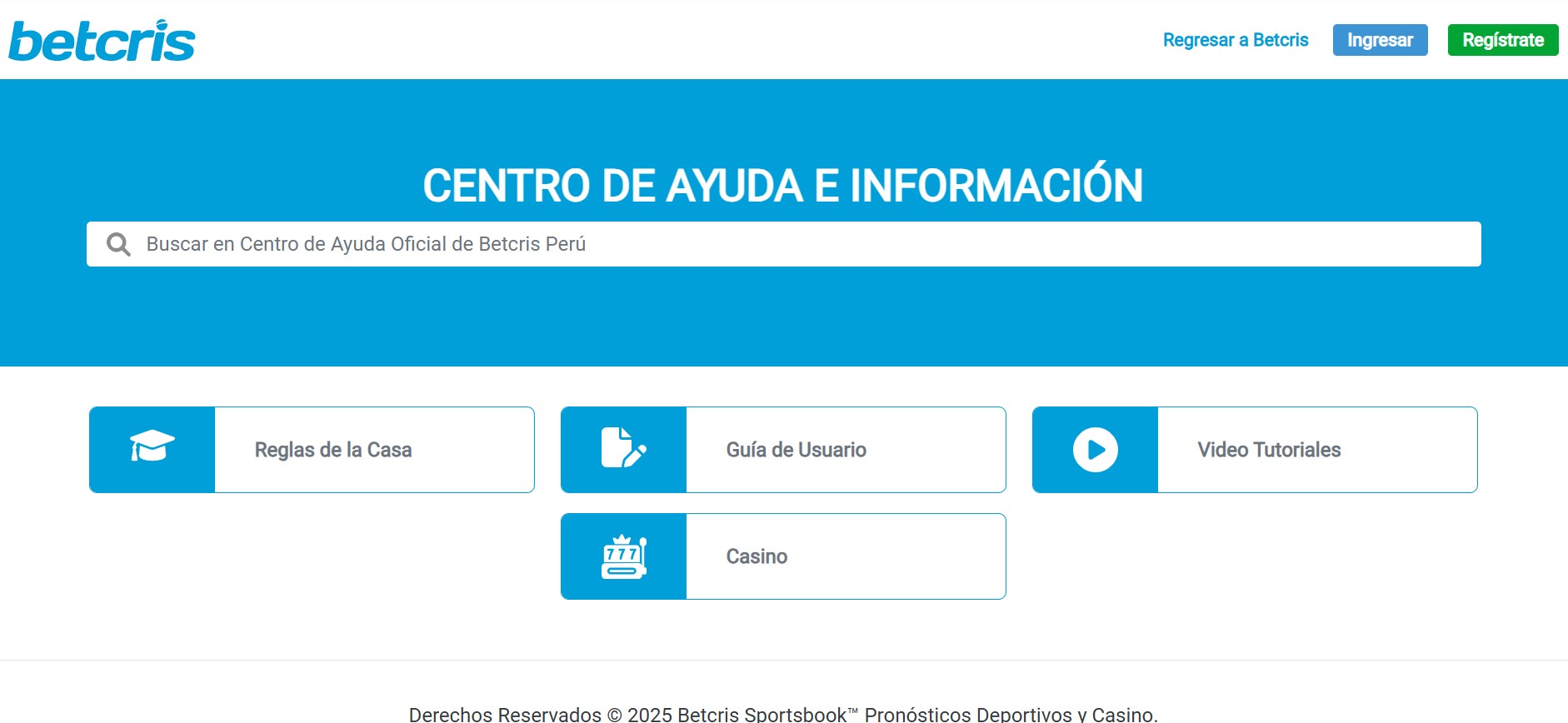Click the Ingresar button

click(x=1381, y=40)
